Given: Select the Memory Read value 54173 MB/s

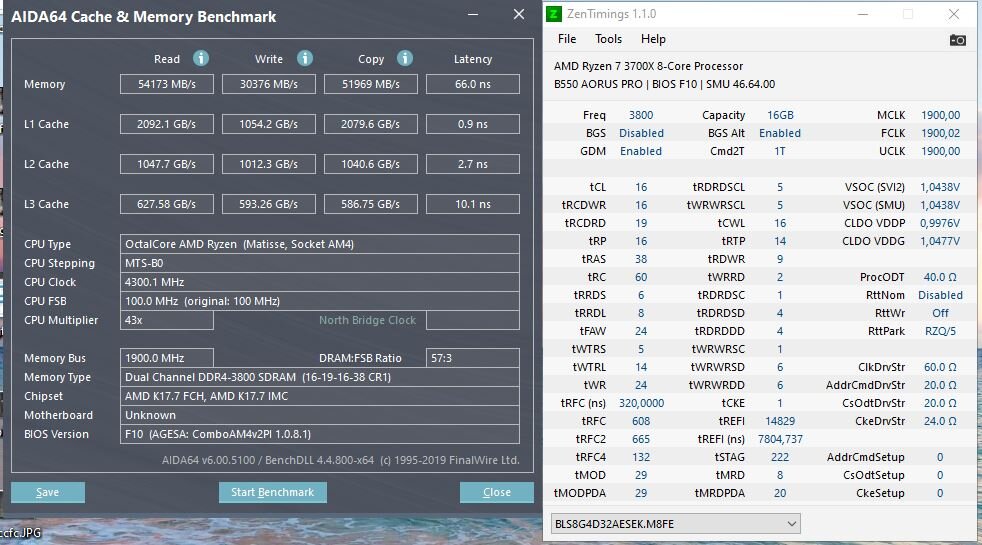Looking at the screenshot, I should coord(167,84).
